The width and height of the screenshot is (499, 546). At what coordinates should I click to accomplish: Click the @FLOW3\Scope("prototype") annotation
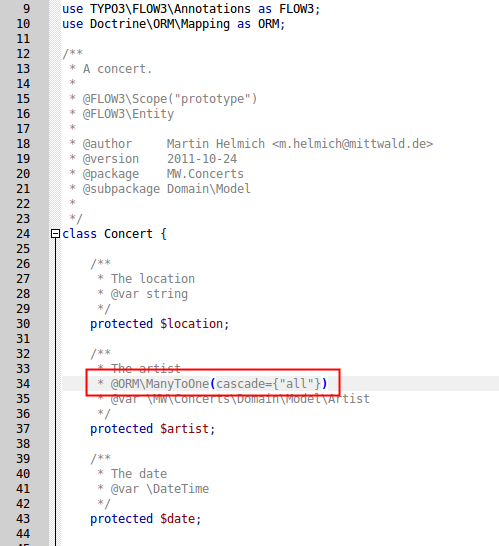click(170, 99)
